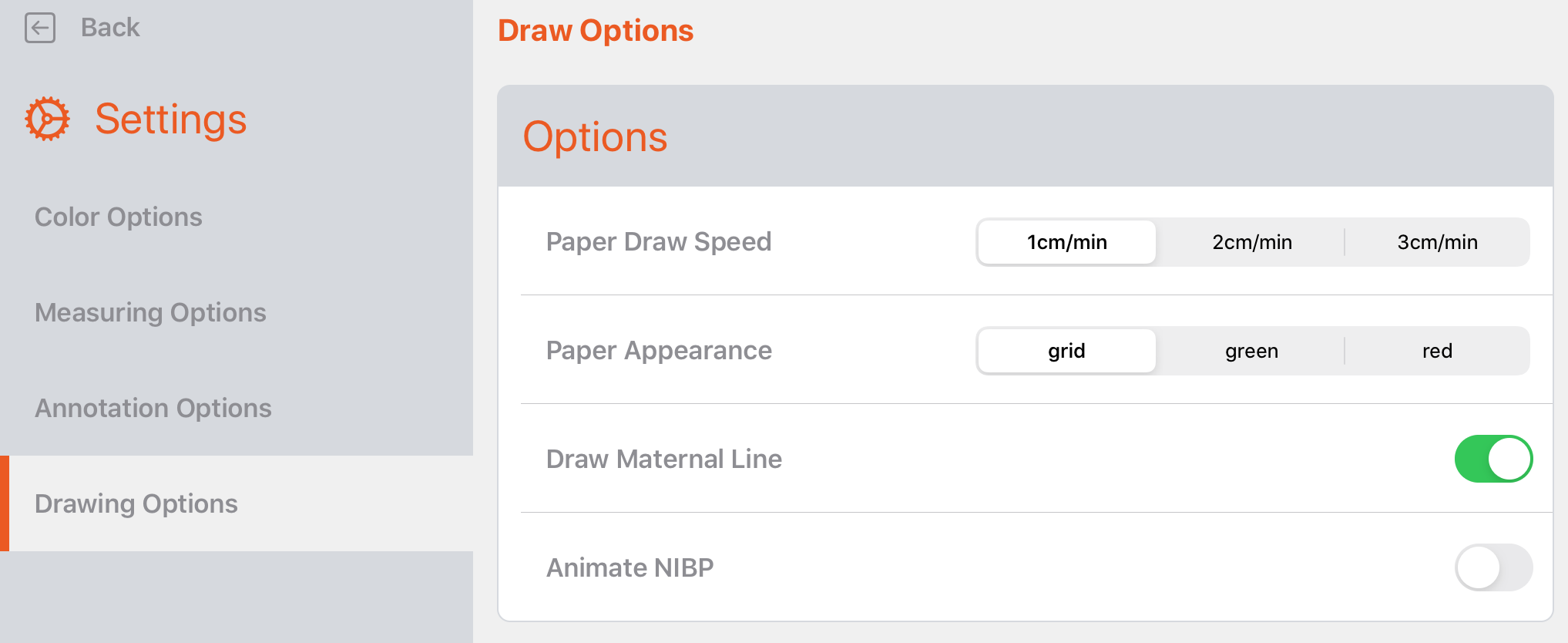The image size is (1568, 643).
Task: Click the Options section header
Action: point(596,136)
